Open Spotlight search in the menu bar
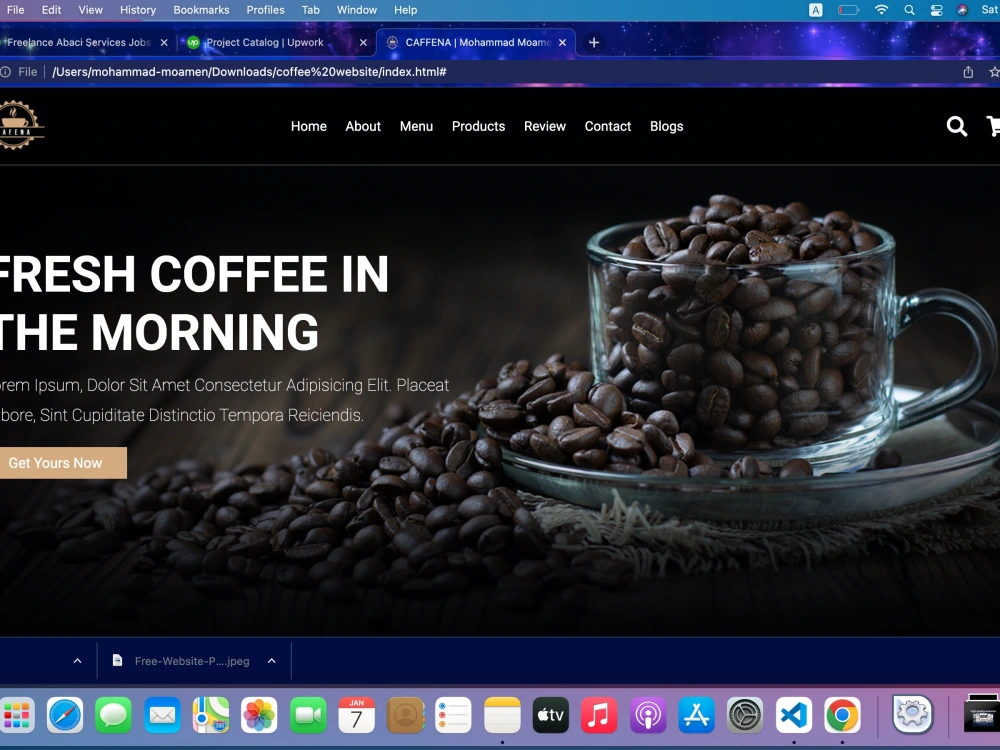This screenshot has width=1000, height=750. pyautogui.click(x=909, y=10)
